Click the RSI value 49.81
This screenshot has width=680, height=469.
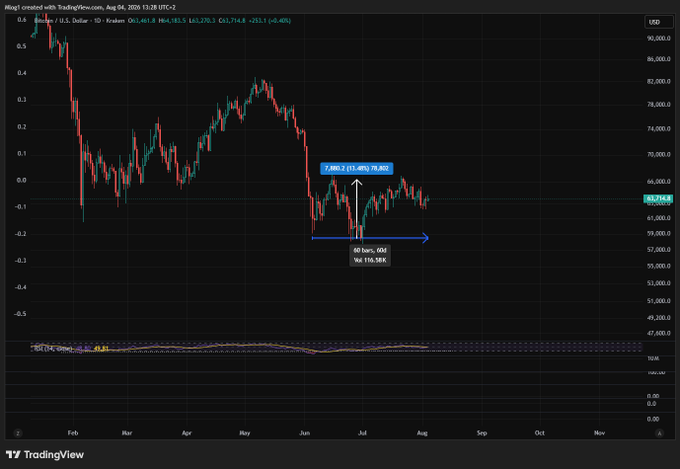tap(101, 348)
